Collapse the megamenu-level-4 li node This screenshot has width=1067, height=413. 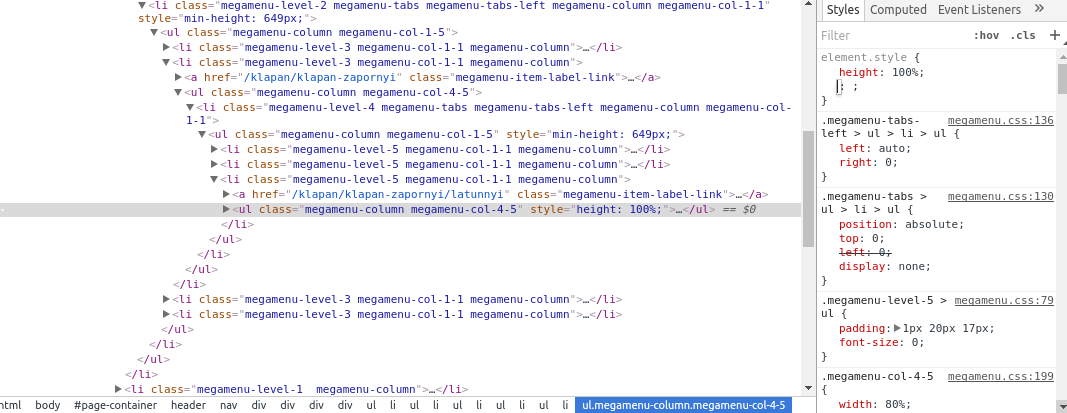191,108
